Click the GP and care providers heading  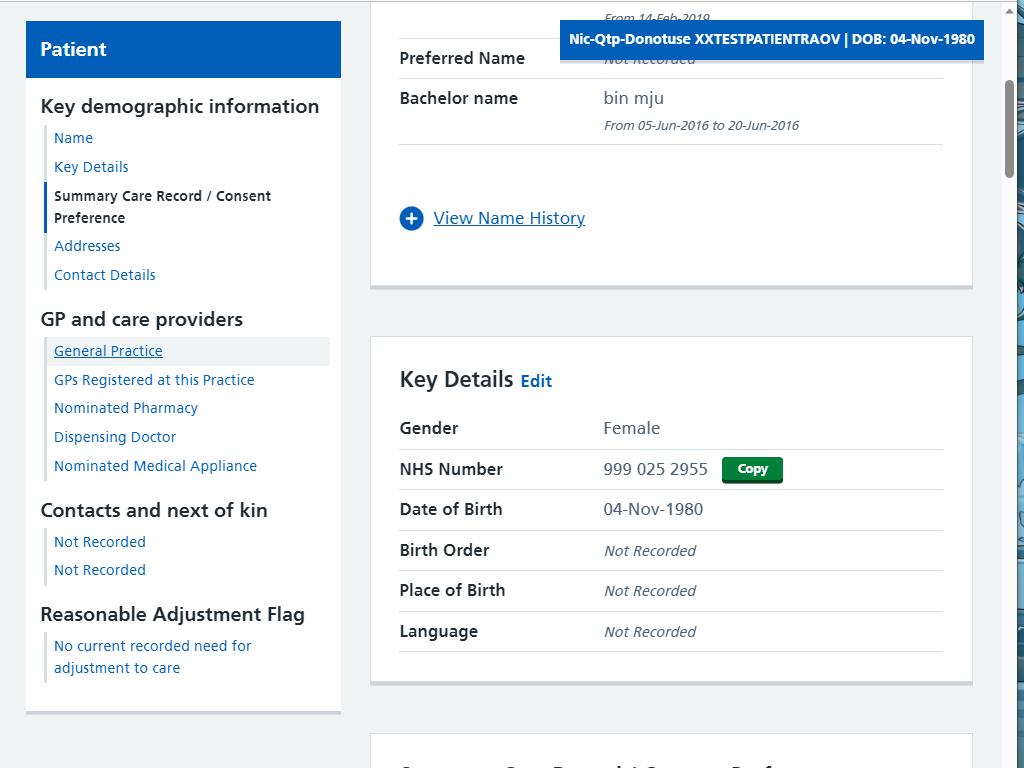coord(142,319)
